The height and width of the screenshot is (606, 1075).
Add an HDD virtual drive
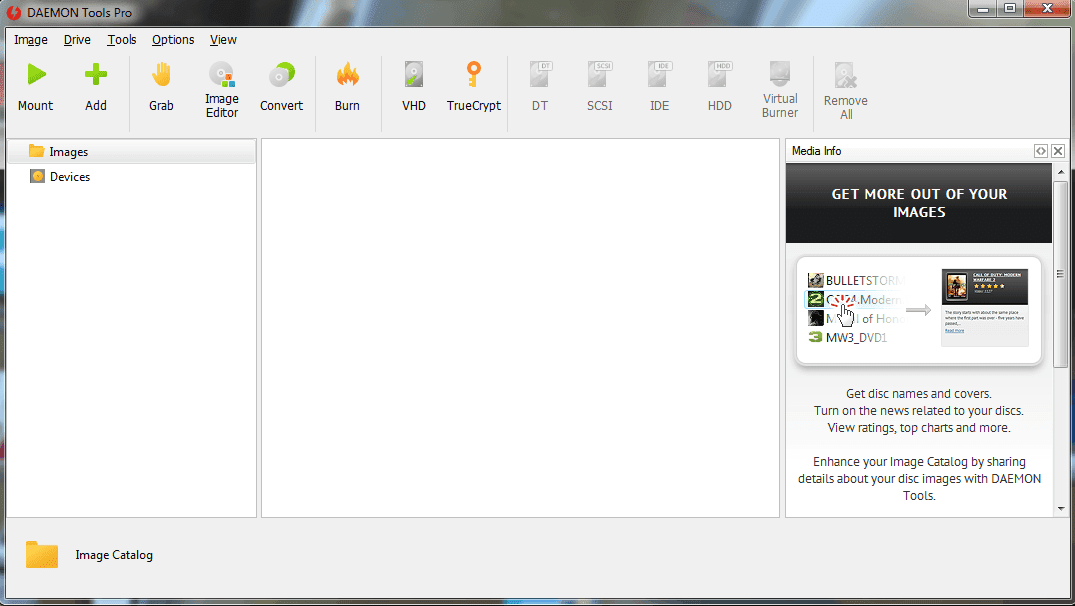(720, 74)
